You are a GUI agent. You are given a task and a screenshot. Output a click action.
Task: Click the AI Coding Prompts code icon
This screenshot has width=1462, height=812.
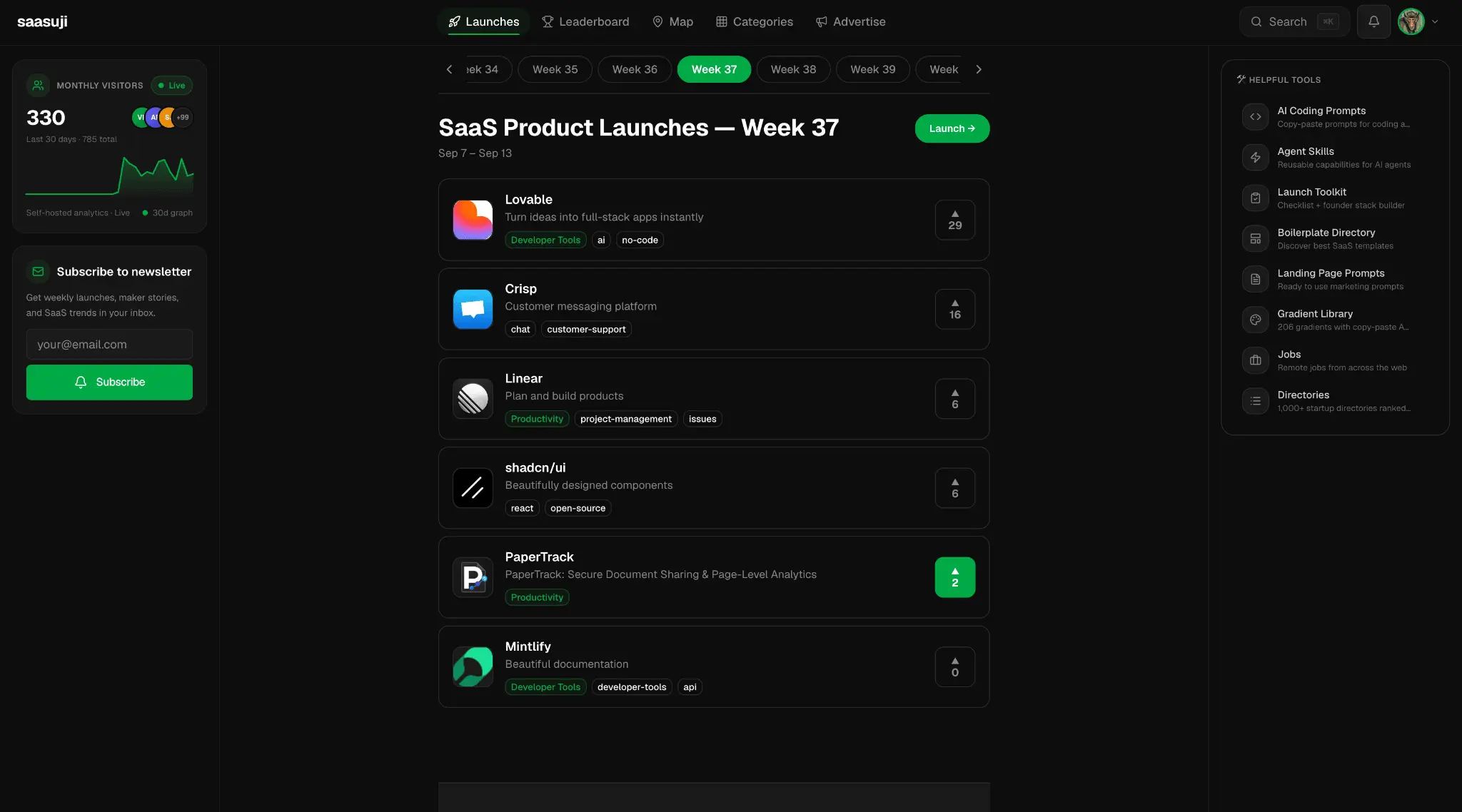(1255, 116)
